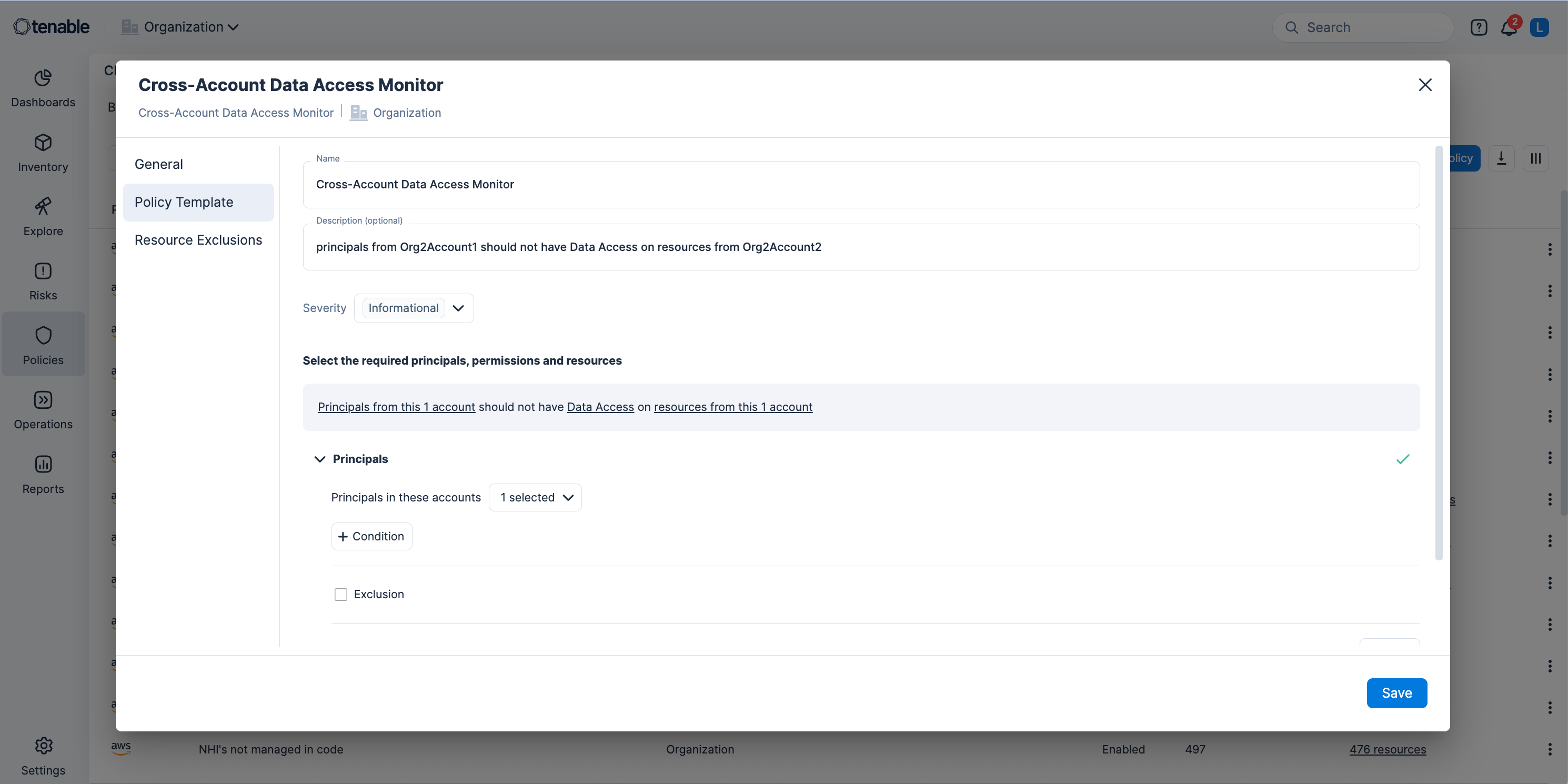
Task: Open the Severity Informational dropdown
Action: click(414, 308)
